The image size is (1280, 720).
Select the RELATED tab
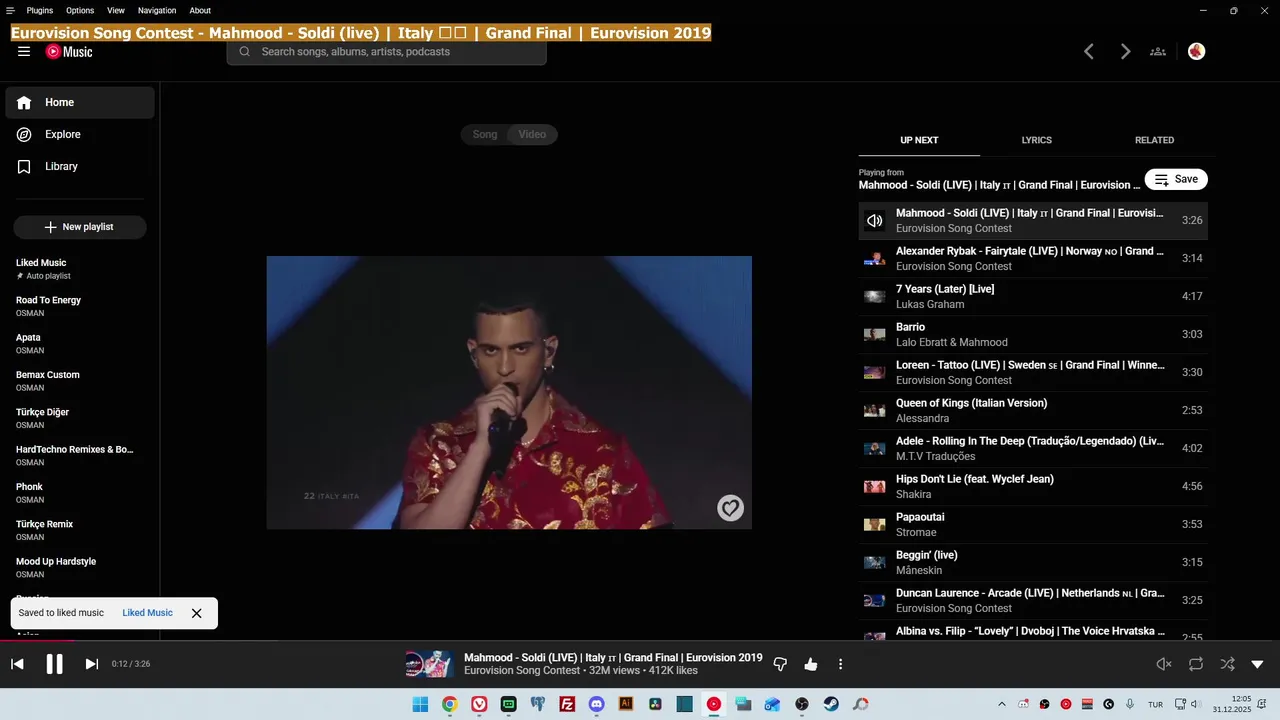(x=1154, y=140)
